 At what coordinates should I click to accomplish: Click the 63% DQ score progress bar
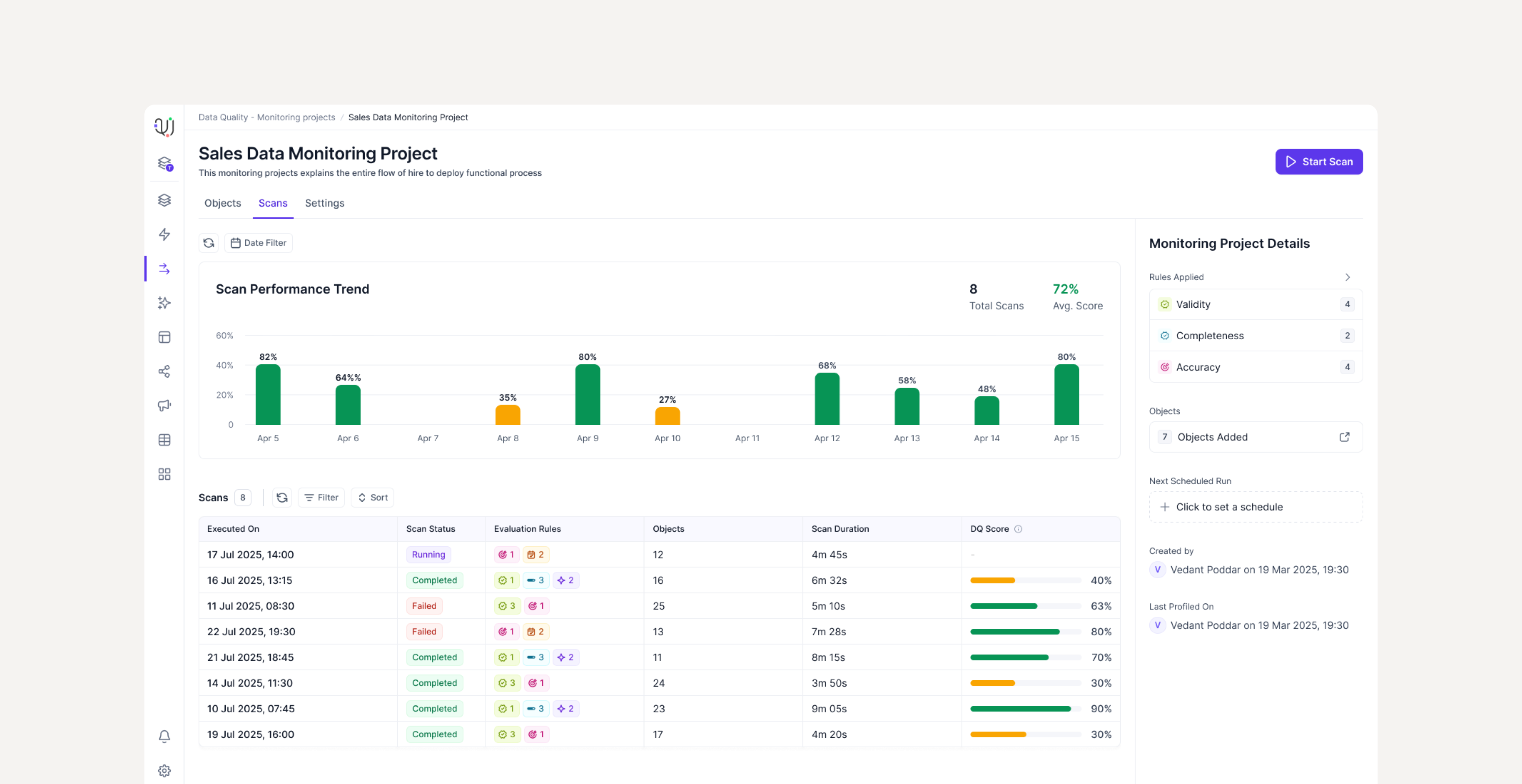1025,606
